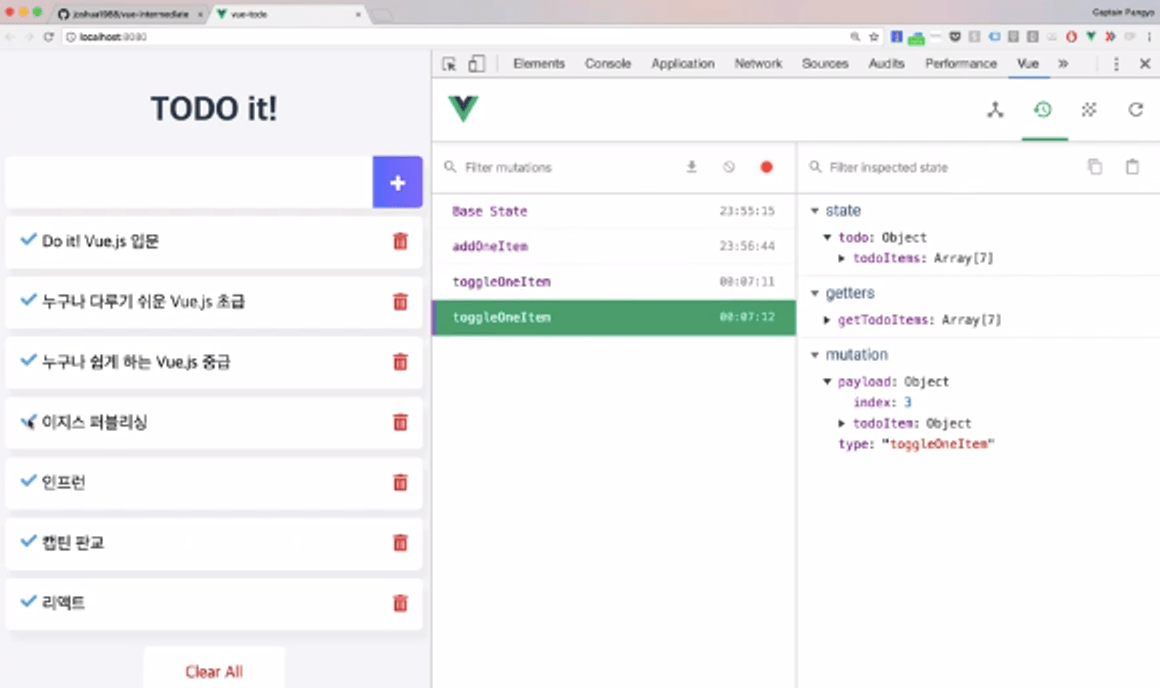Switch to the Console tab in DevTools

point(607,63)
